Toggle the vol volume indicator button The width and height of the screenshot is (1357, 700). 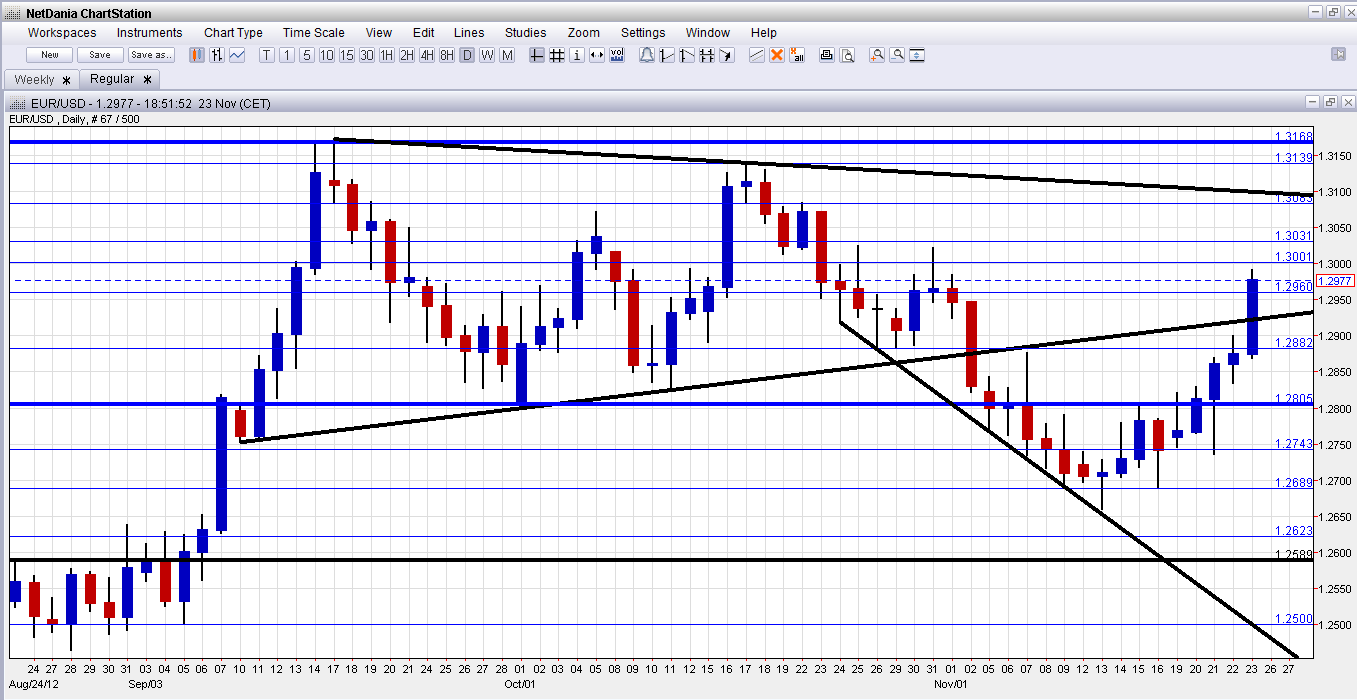pyautogui.click(x=617, y=55)
